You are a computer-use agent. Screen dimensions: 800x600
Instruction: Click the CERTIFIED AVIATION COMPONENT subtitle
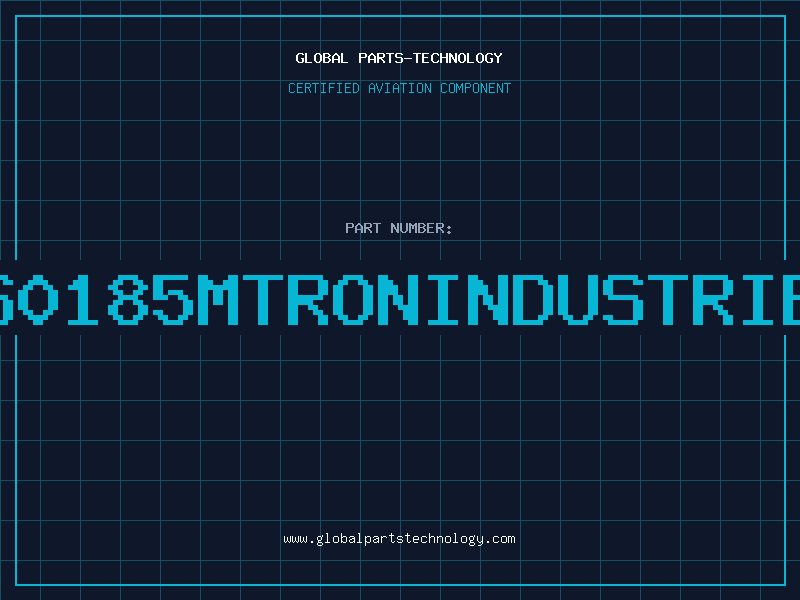point(399,88)
